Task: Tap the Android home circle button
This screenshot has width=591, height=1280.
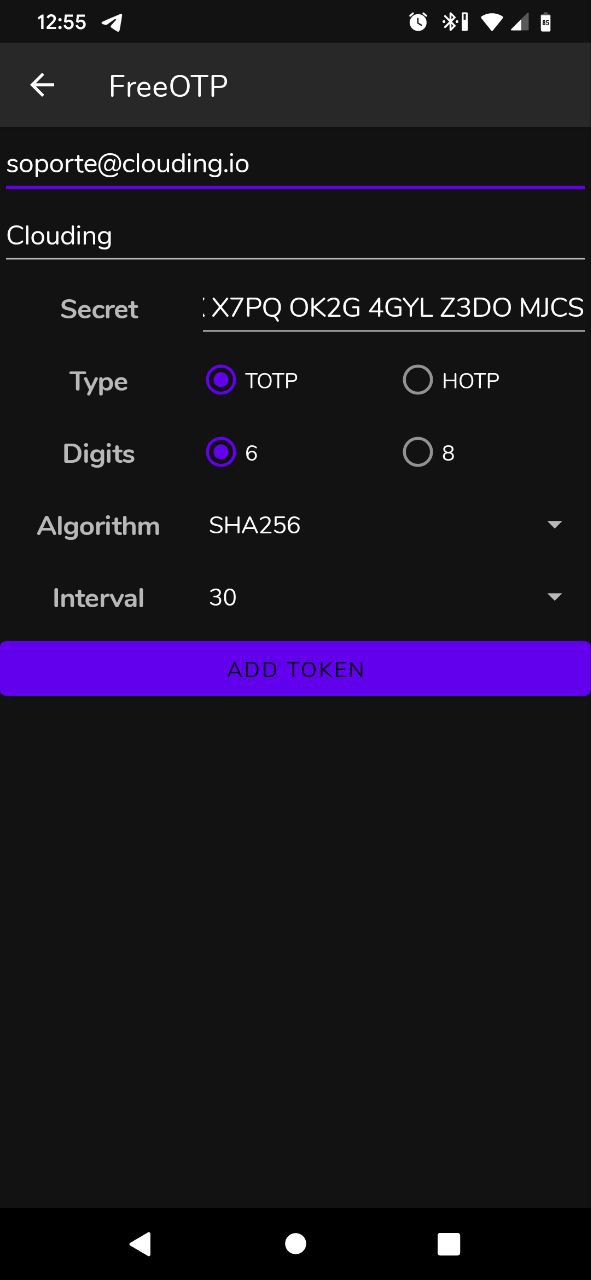Action: tap(295, 1243)
